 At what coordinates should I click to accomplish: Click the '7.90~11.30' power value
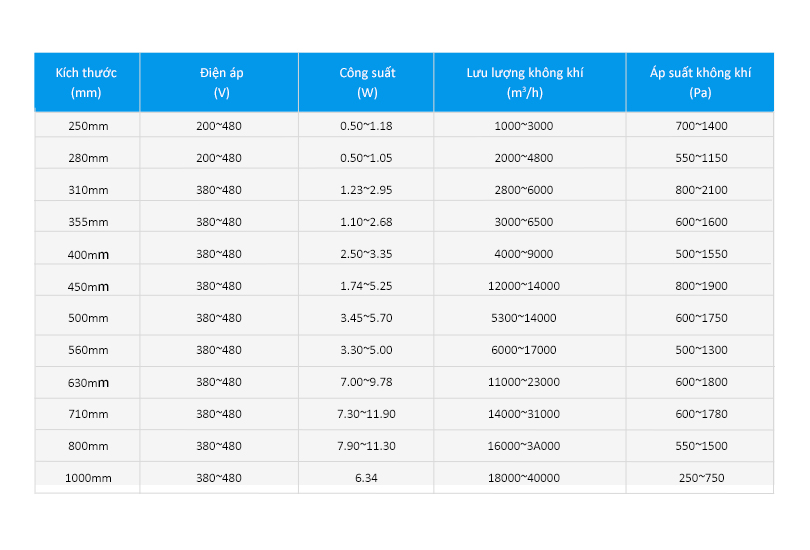click(366, 446)
